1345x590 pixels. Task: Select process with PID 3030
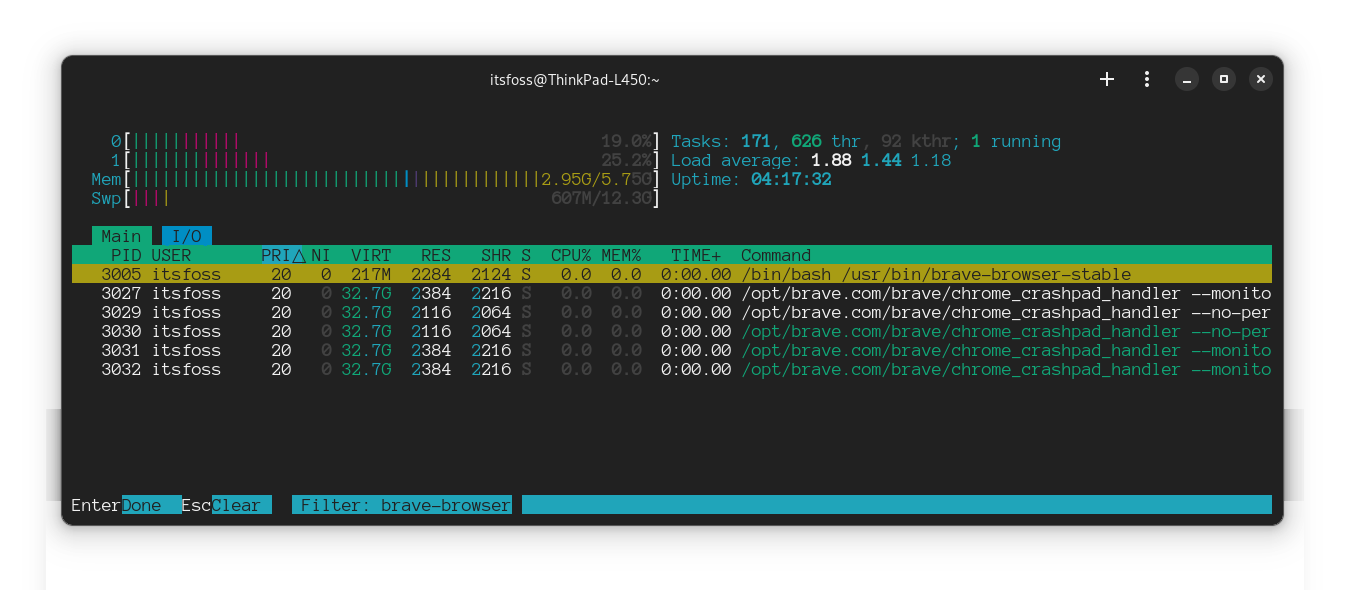(600, 331)
